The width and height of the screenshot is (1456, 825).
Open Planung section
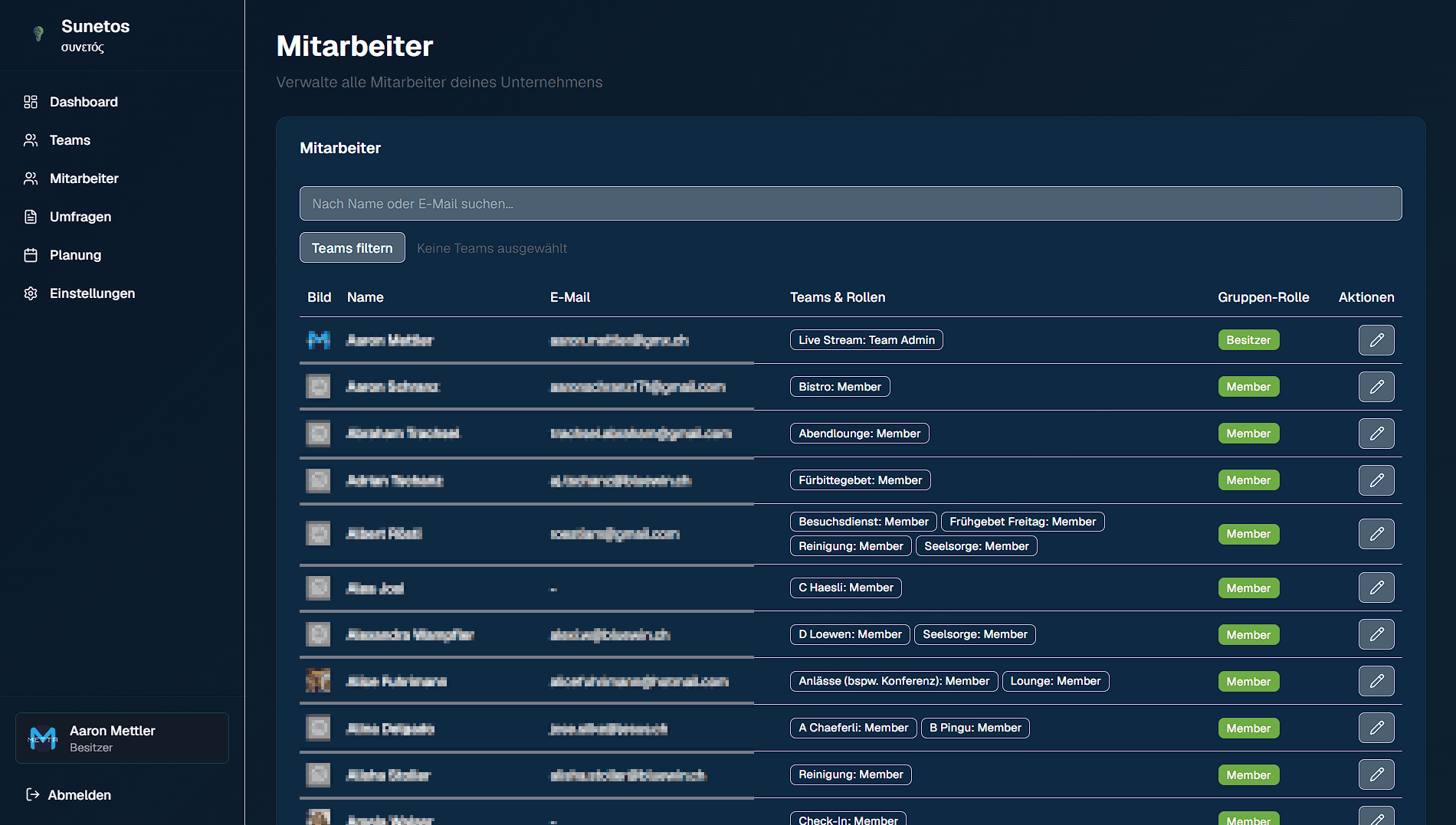(x=75, y=255)
